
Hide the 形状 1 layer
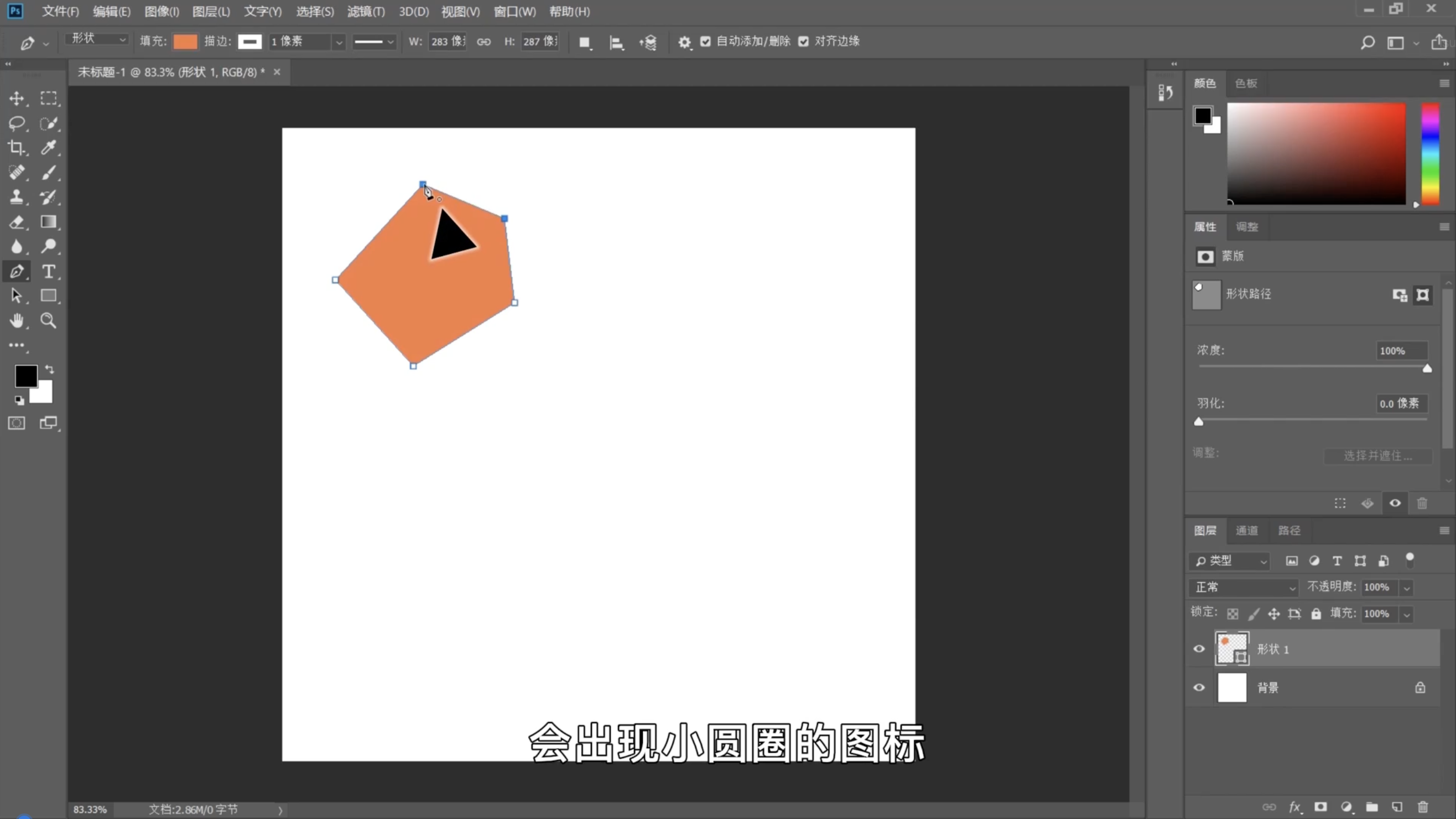click(1199, 649)
